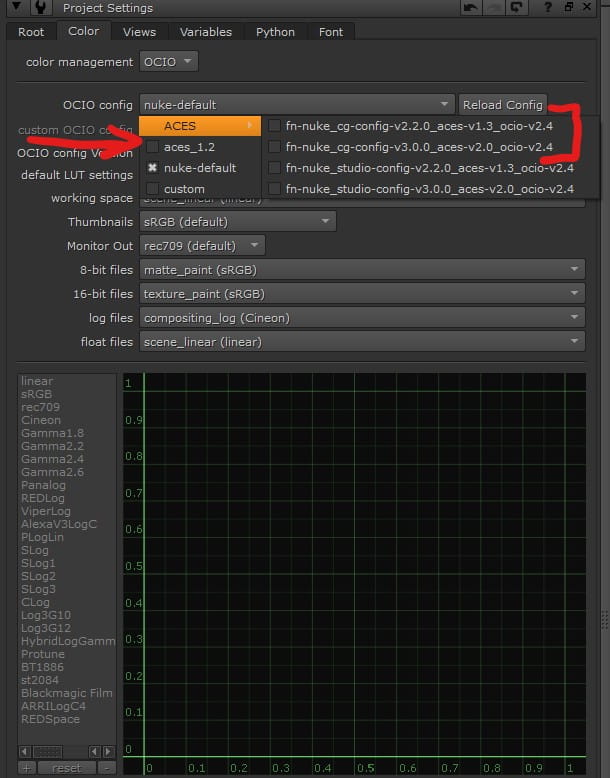Click the plus button below the LUT list
610x778 pixels.
point(27,768)
